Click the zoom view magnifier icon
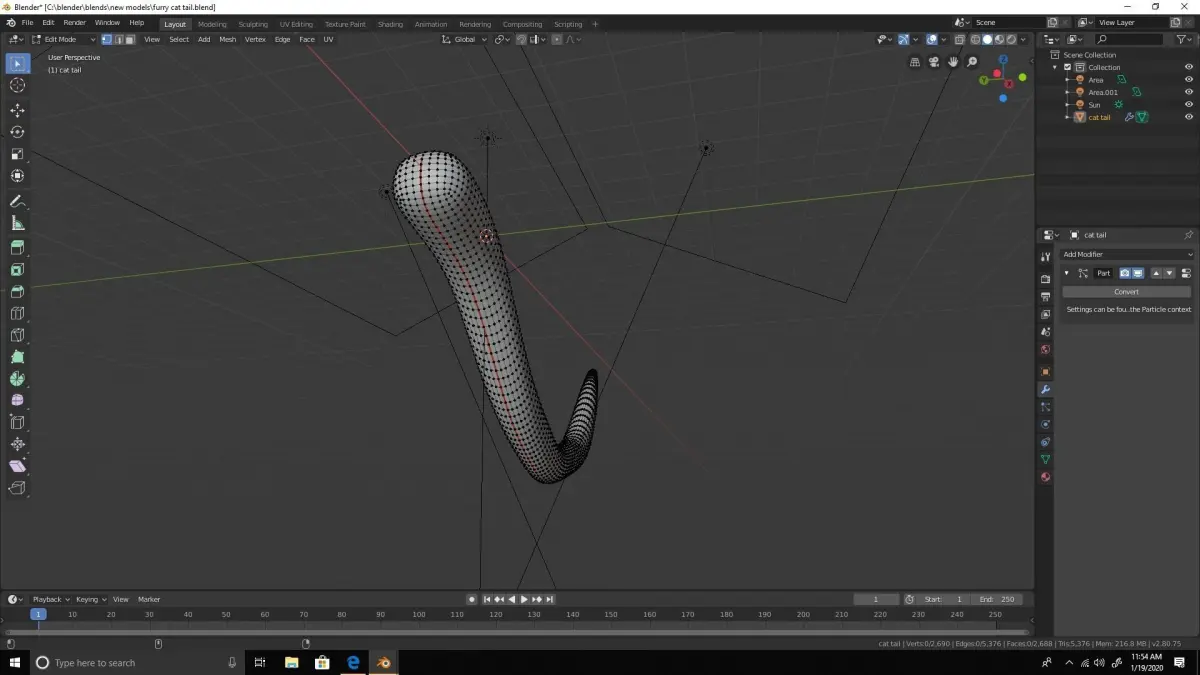 (x=972, y=62)
